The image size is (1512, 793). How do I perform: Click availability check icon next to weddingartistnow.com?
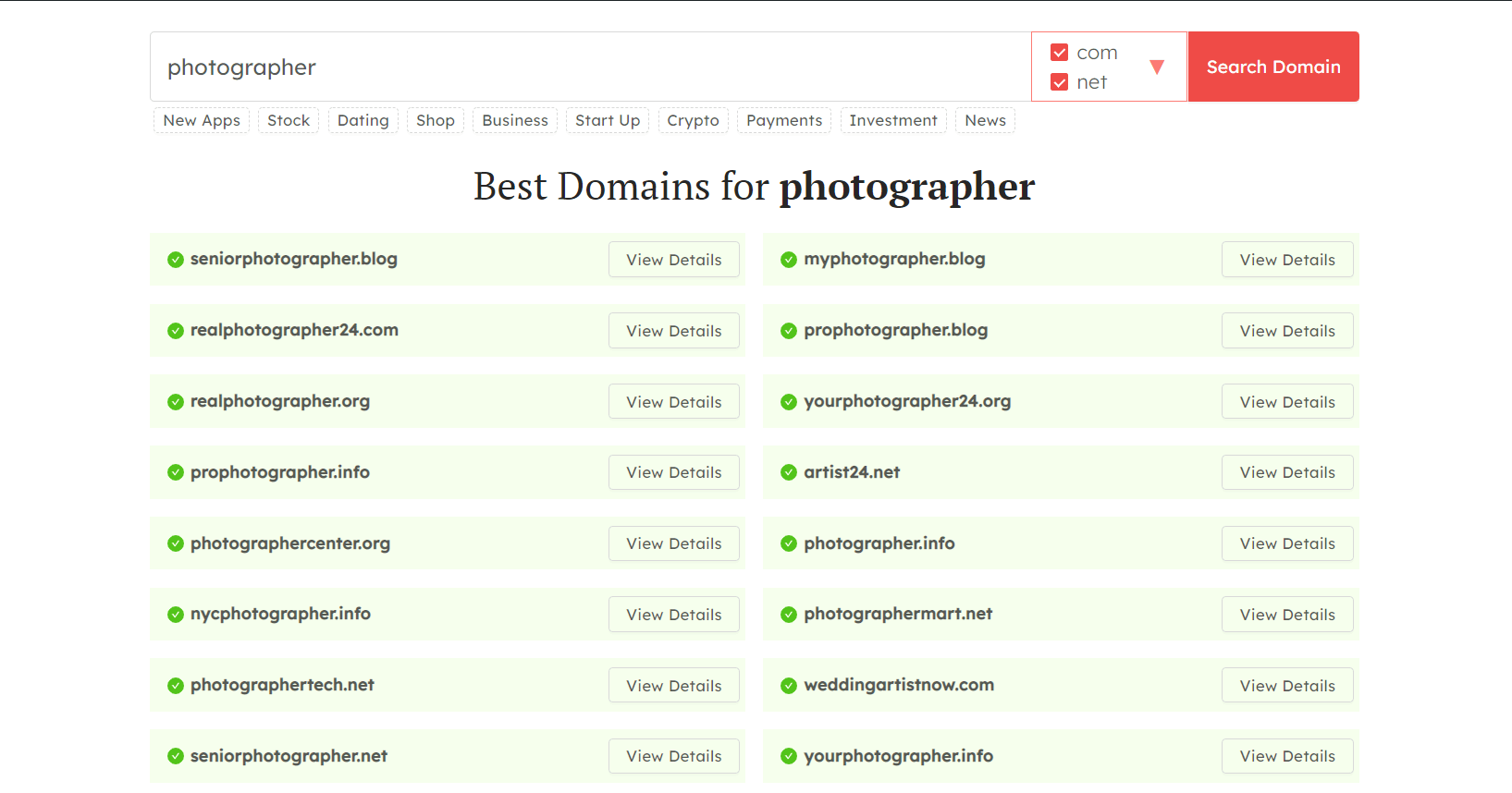[789, 686]
